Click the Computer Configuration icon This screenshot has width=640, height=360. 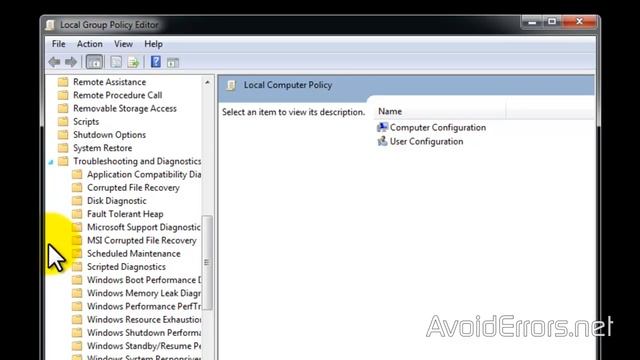tap(382, 127)
